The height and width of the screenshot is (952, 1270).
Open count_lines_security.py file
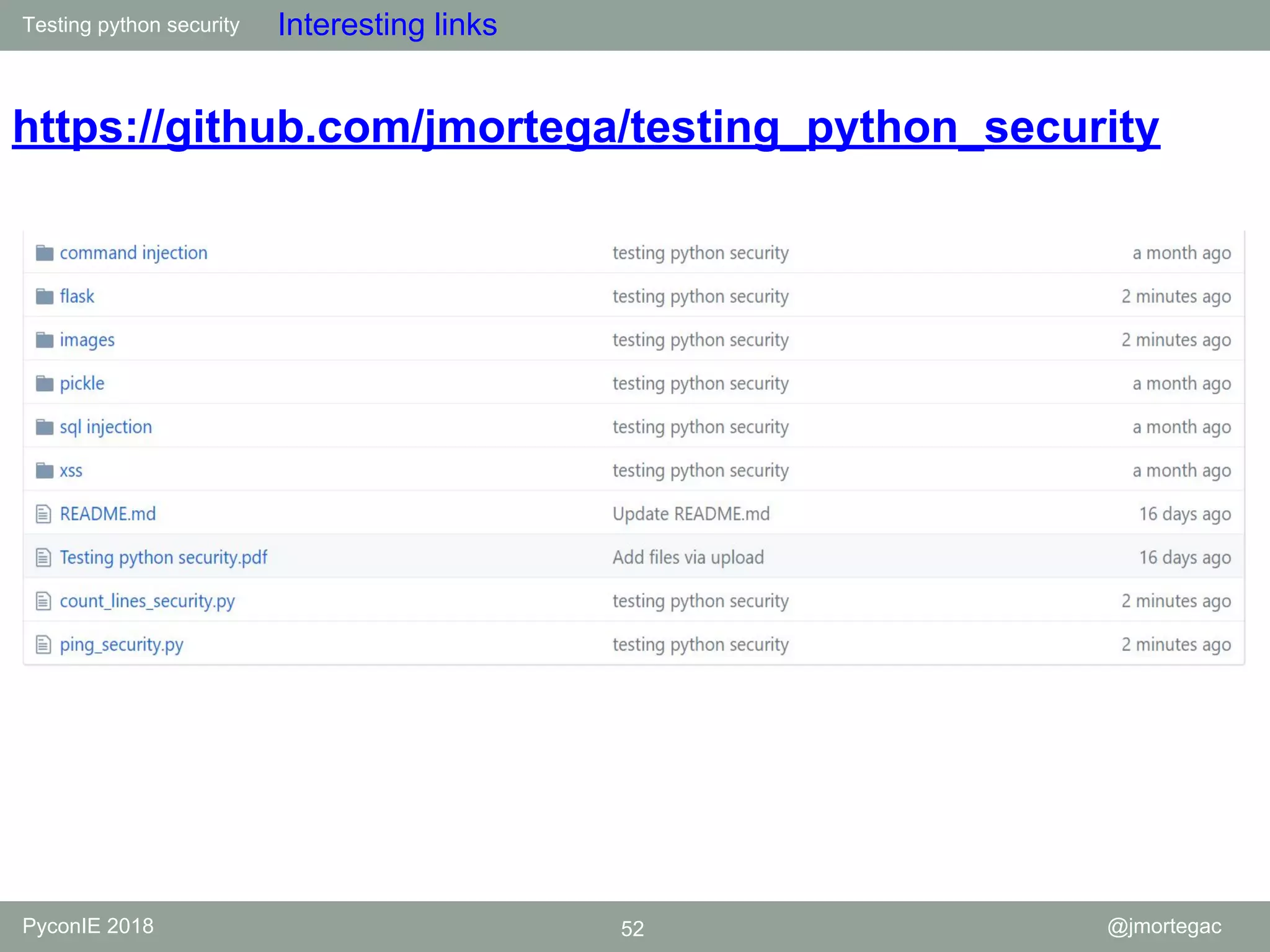pos(147,601)
